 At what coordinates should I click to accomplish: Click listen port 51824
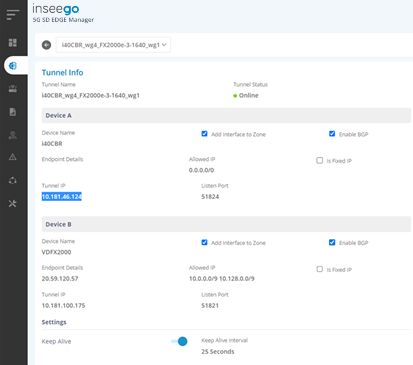click(x=210, y=197)
